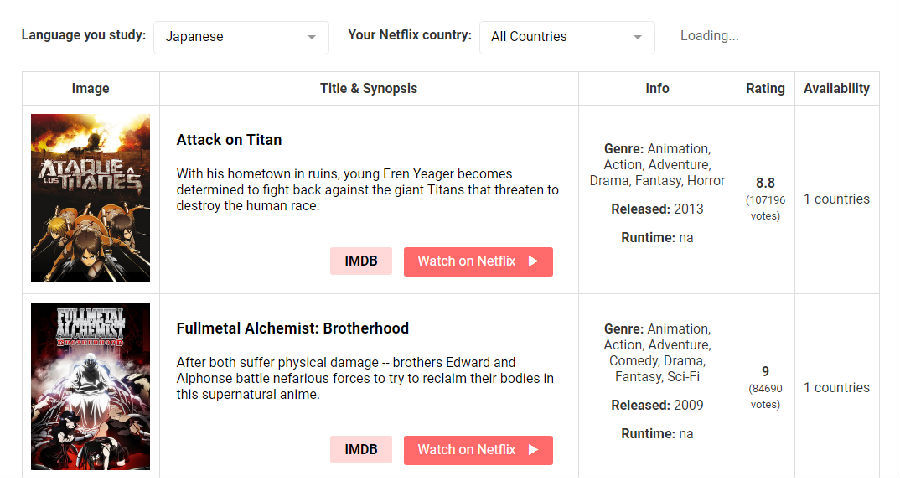Click the arrow beside Japanese selection
Screen dimensions: 900x478
312,37
